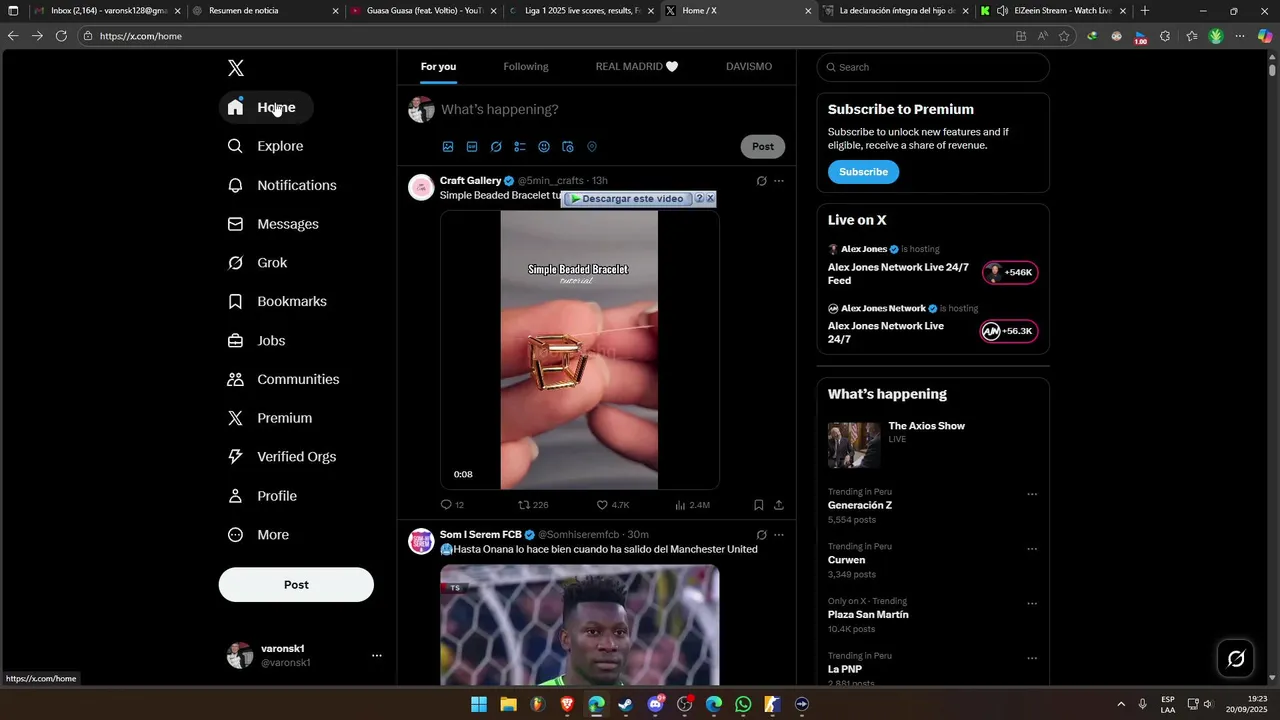Open options for Plaza San Martín trend
The width and height of the screenshot is (1280, 720).
1032,604
